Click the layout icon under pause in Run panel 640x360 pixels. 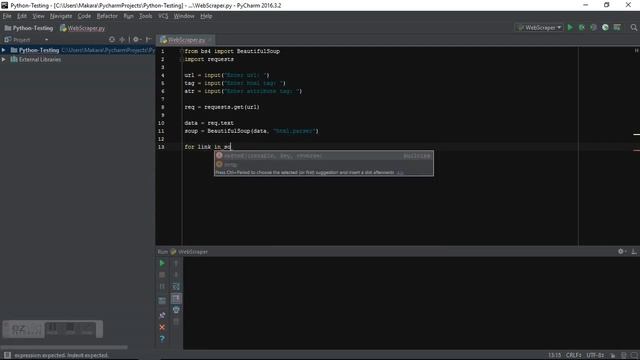tap(162, 301)
